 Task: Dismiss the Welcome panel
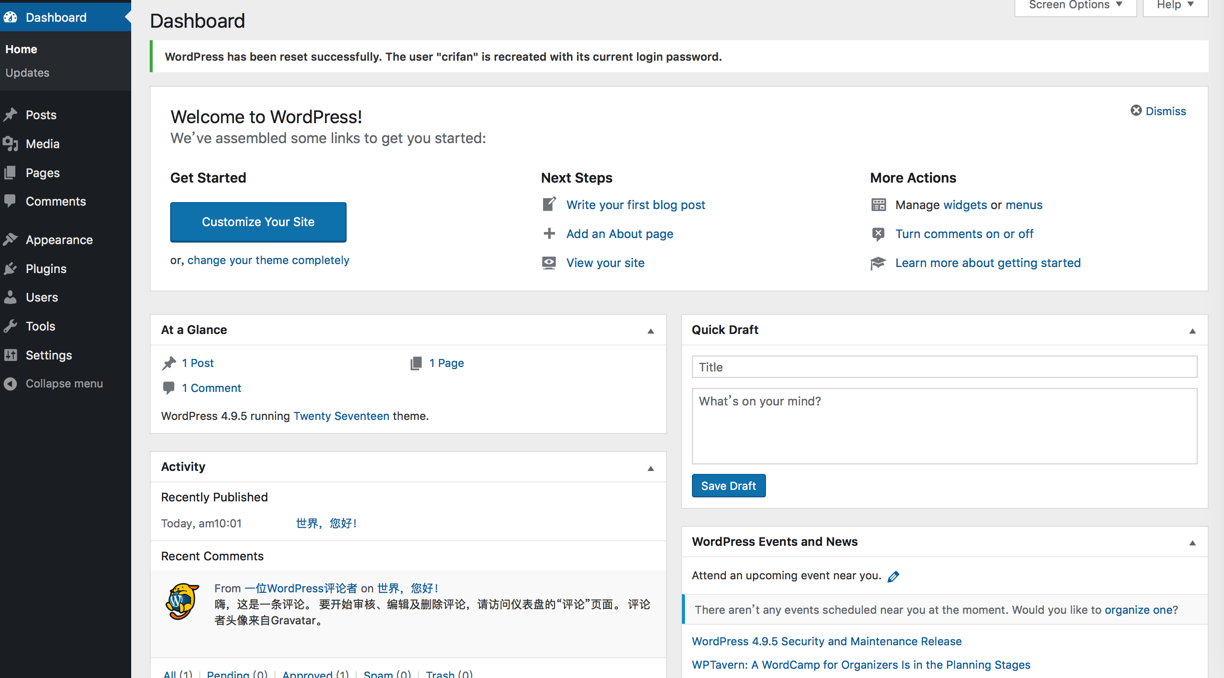click(1158, 111)
